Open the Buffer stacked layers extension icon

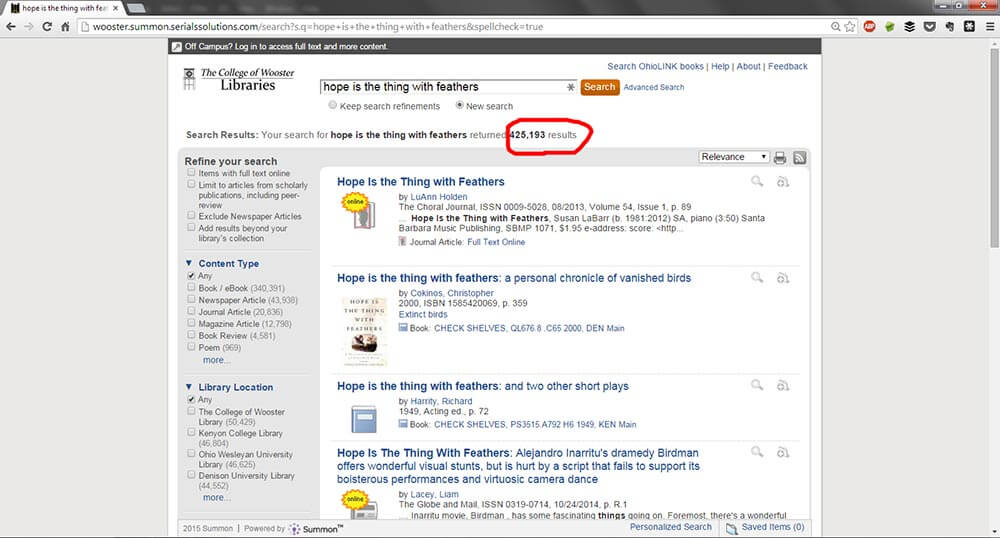point(909,27)
